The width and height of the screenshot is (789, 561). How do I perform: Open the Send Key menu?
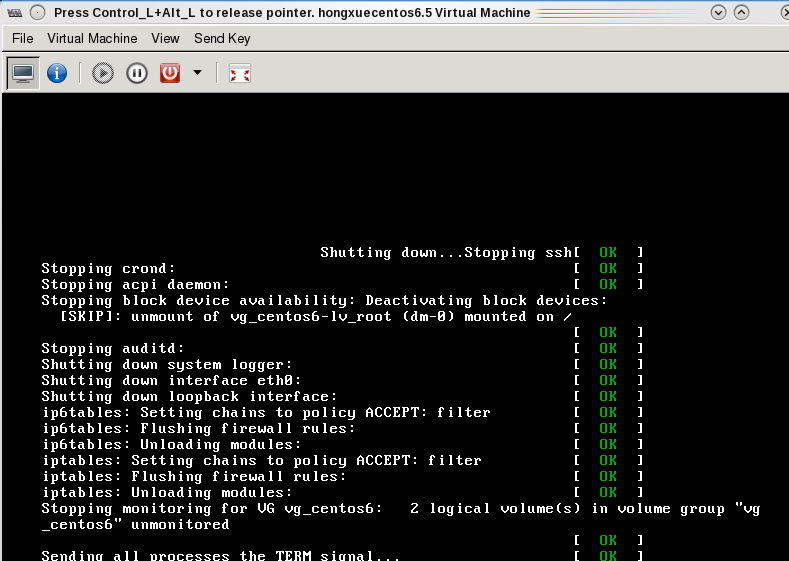[x=222, y=38]
